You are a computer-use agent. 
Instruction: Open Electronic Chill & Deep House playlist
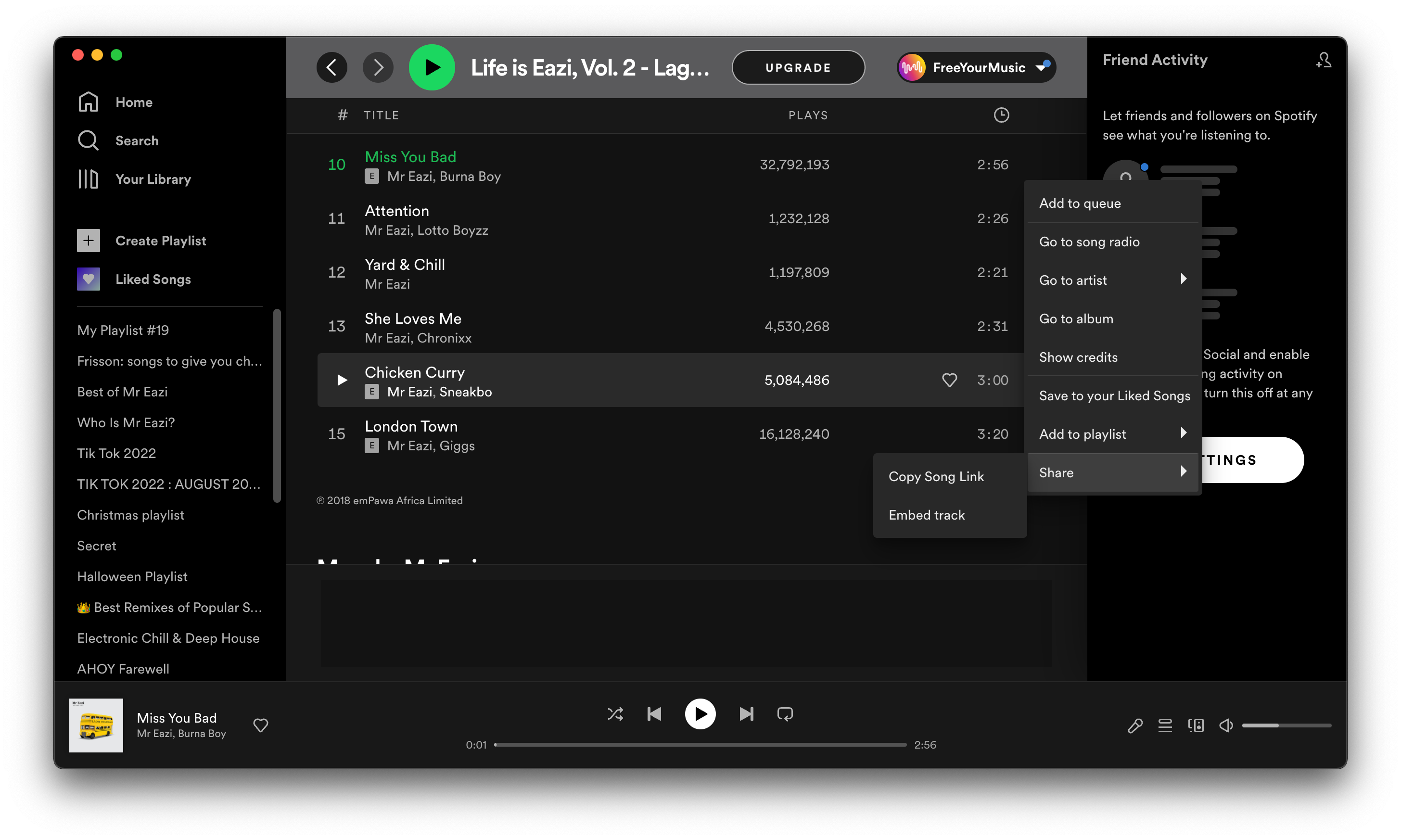coord(168,638)
